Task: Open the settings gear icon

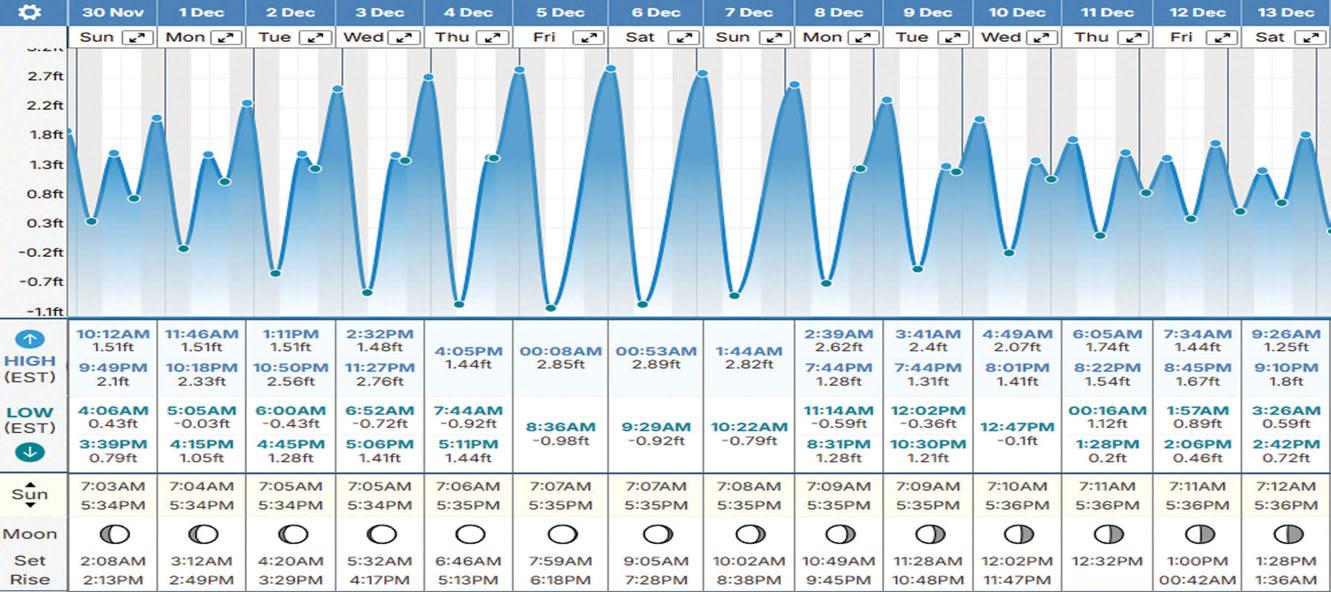Action: (x=30, y=12)
